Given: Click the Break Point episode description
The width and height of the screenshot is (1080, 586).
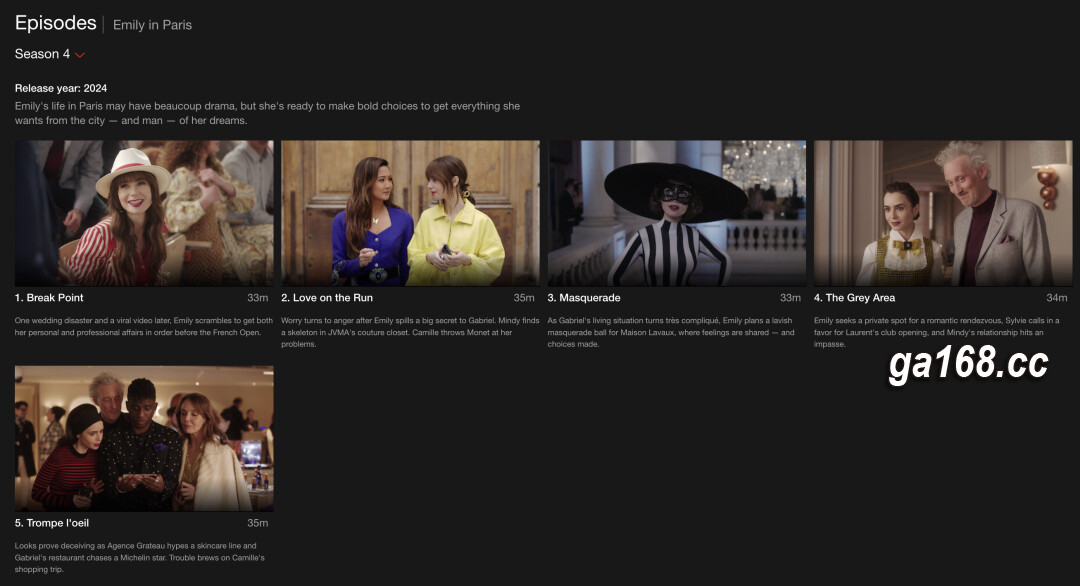Looking at the screenshot, I should click(144, 326).
